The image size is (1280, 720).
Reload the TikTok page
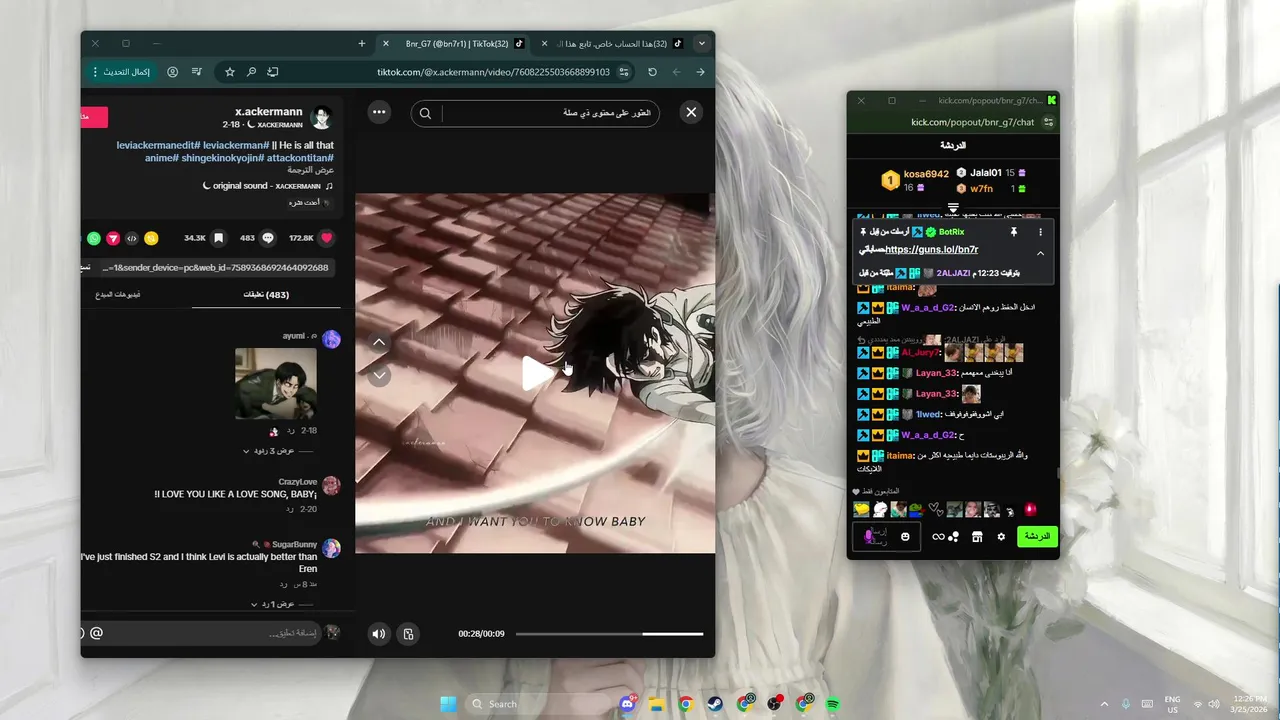(x=652, y=72)
